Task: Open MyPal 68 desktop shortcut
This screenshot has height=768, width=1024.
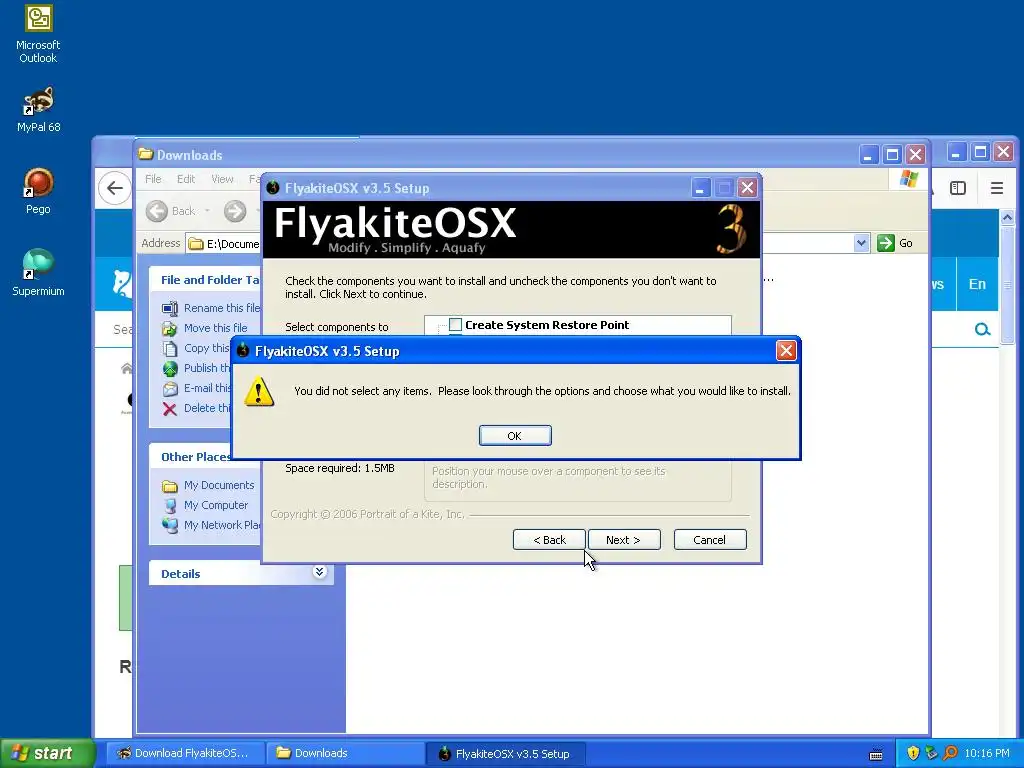Action: click(38, 110)
